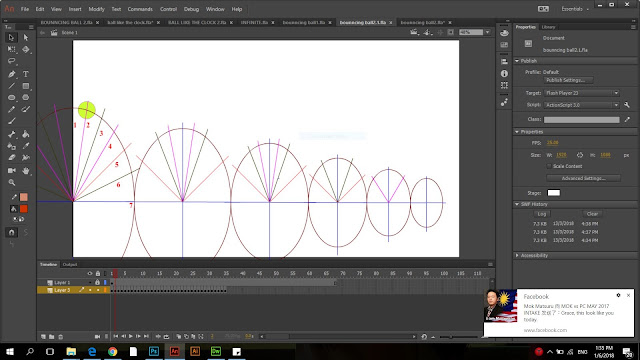Open the Edit Symbols dropdown above stage
The height and width of the screenshot is (360, 640).
427,32
